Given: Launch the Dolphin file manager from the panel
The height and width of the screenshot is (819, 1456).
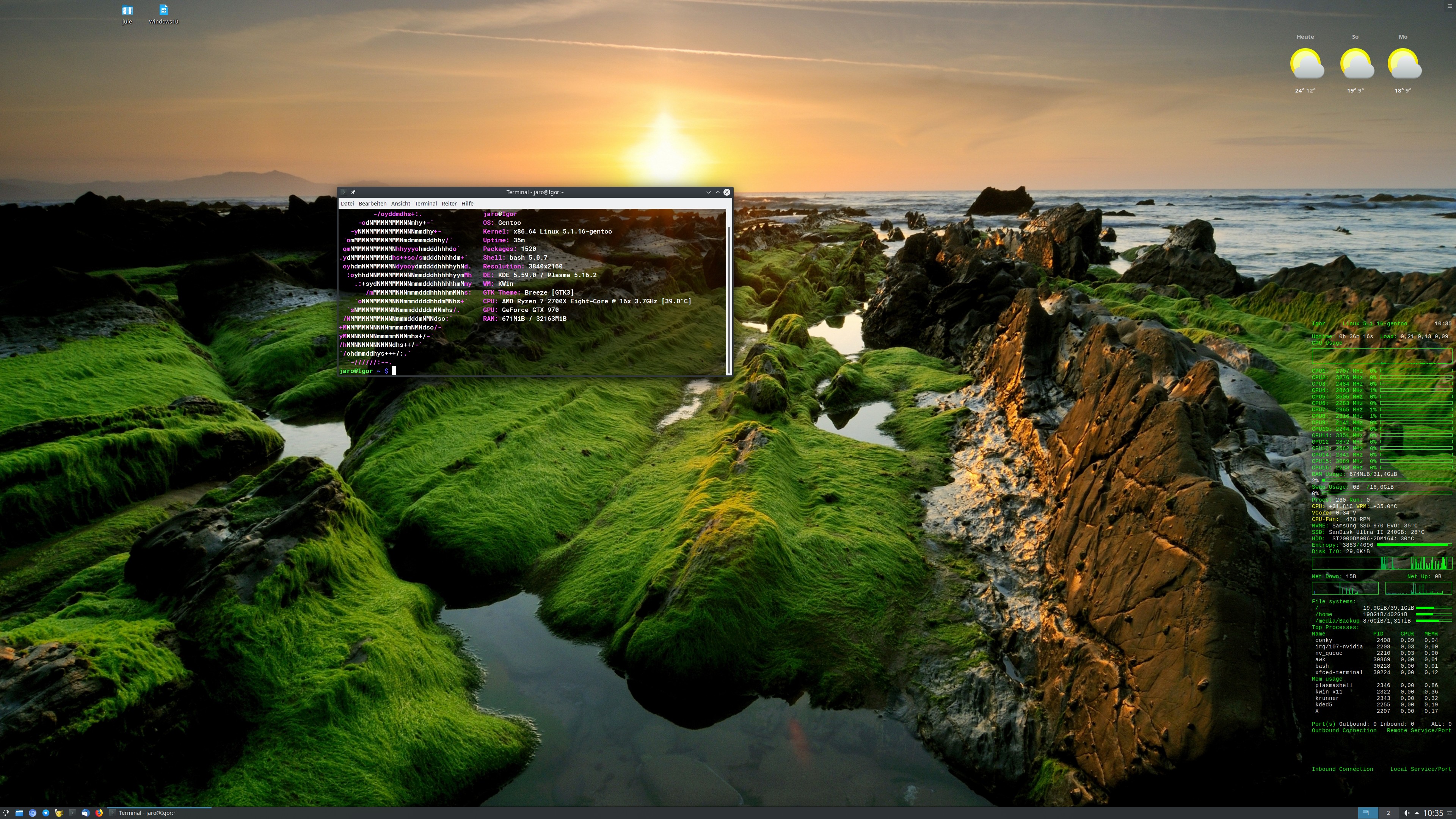Looking at the screenshot, I should (x=19, y=813).
